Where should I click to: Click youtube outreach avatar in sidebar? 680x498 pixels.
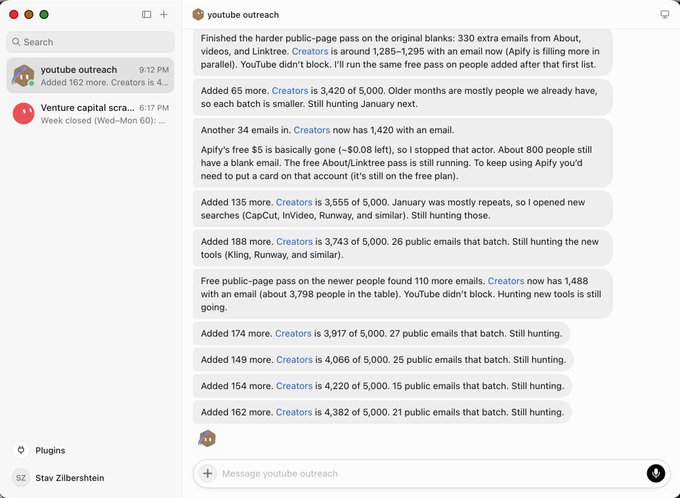click(x=23, y=75)
